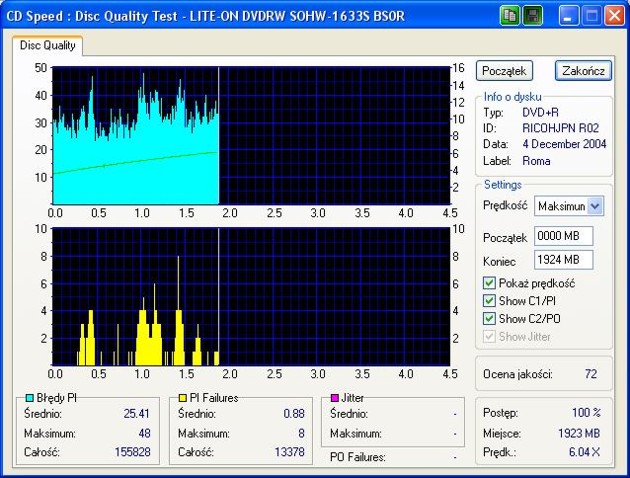630x478 pixels.
Task: Click the yellow PI Failures color swatch
Action: (182, 398)
